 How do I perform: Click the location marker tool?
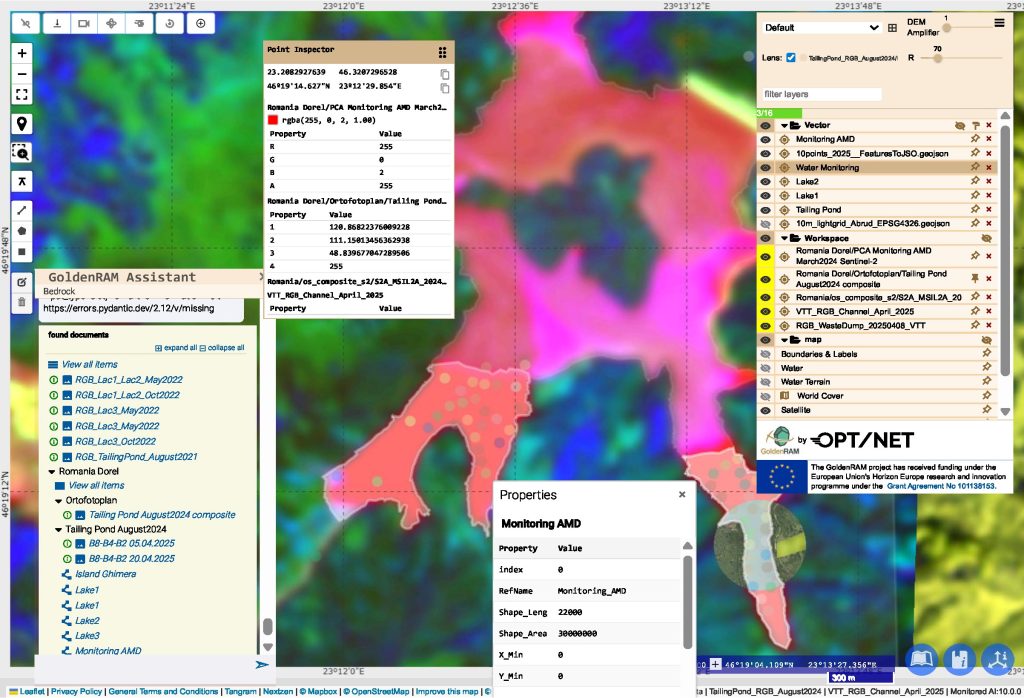22,124
